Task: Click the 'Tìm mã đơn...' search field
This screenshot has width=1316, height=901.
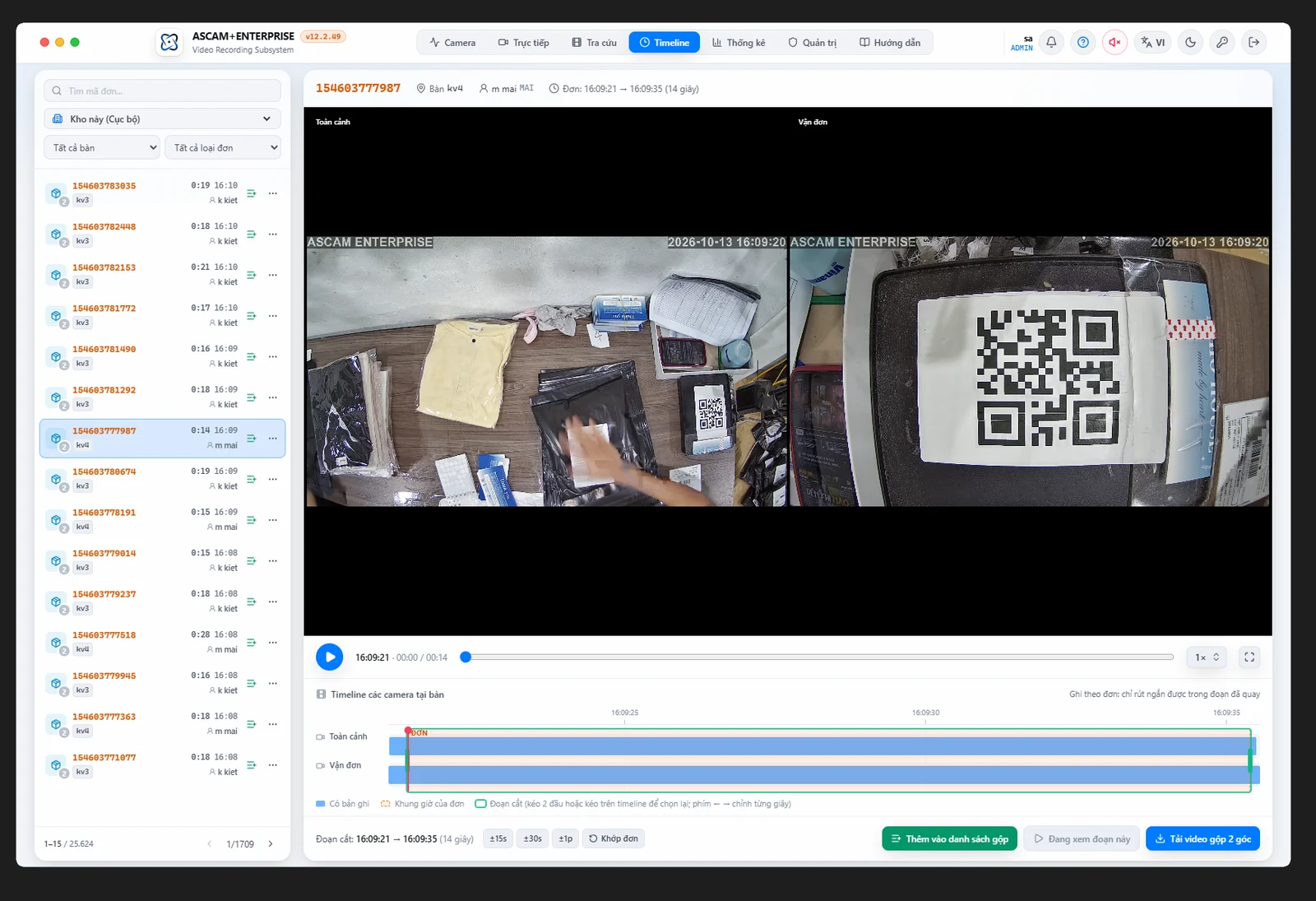Action: [162, 91]
